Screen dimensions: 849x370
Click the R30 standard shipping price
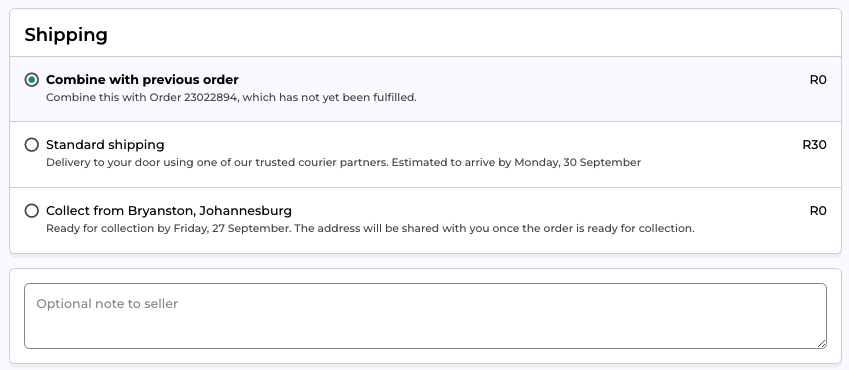814,145
